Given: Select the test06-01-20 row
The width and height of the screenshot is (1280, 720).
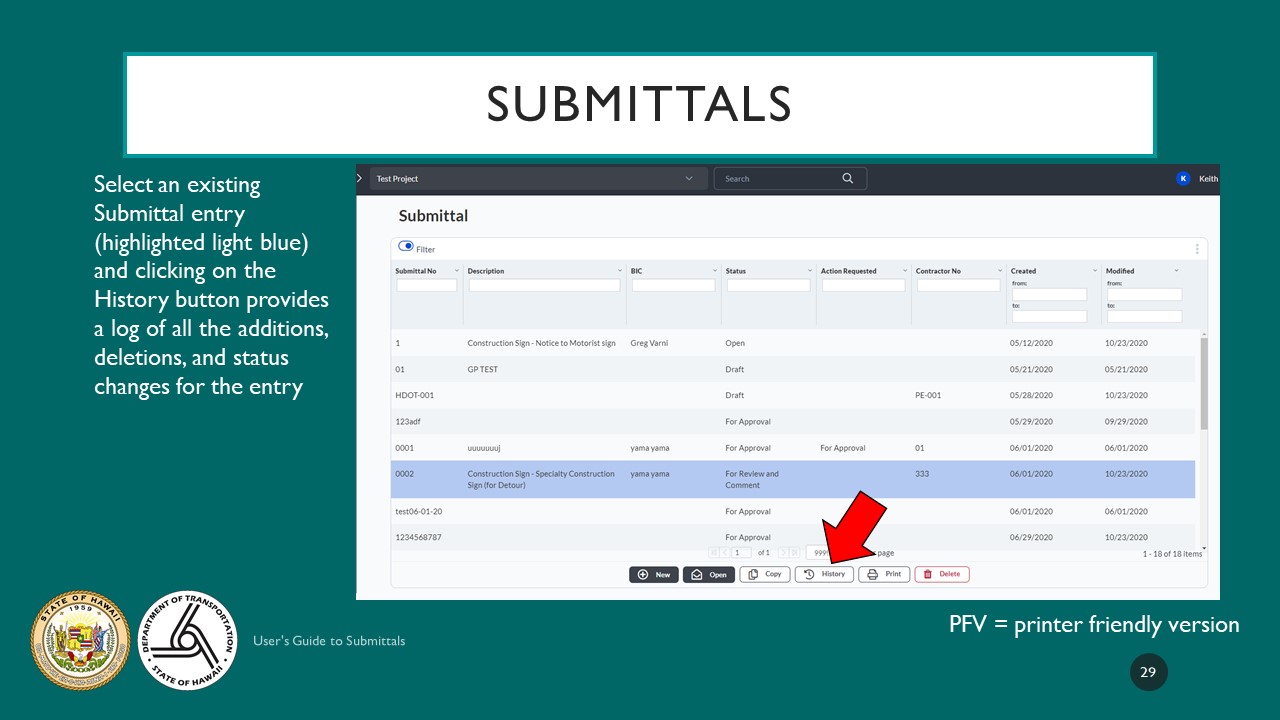Looking at the screenshot, I should 793,511.
